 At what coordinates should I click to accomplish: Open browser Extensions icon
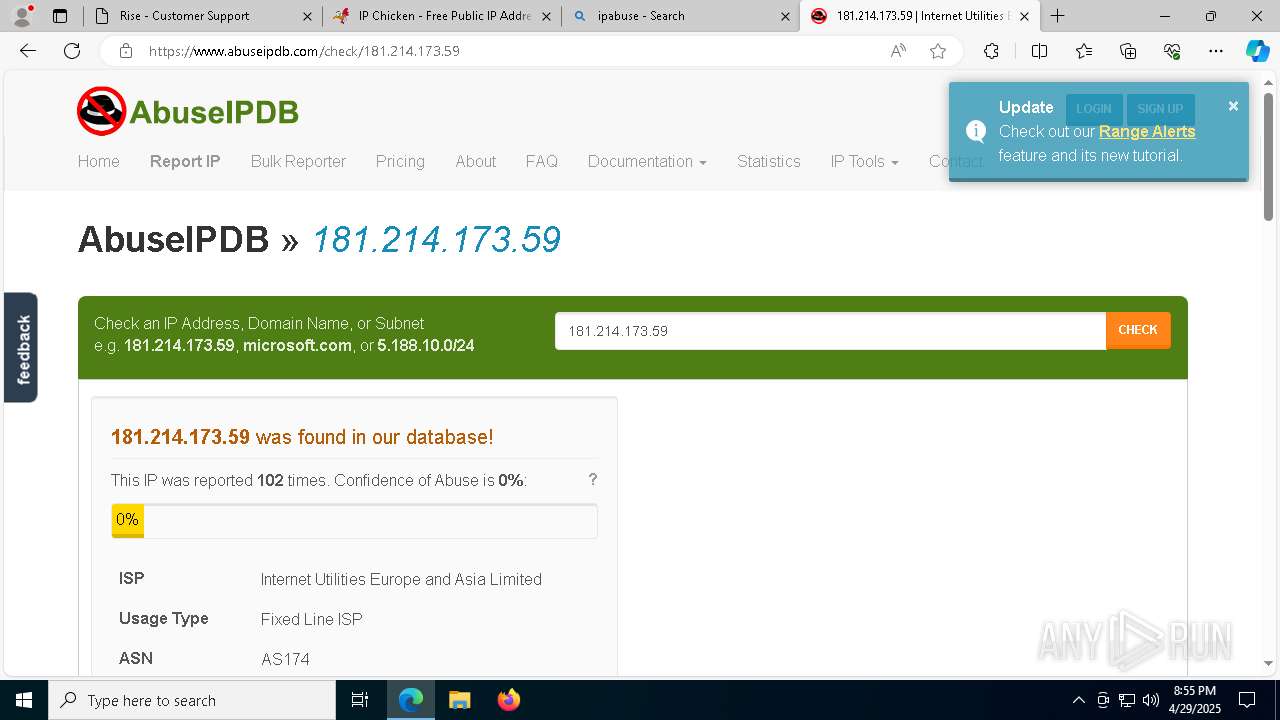pos(991,51)
